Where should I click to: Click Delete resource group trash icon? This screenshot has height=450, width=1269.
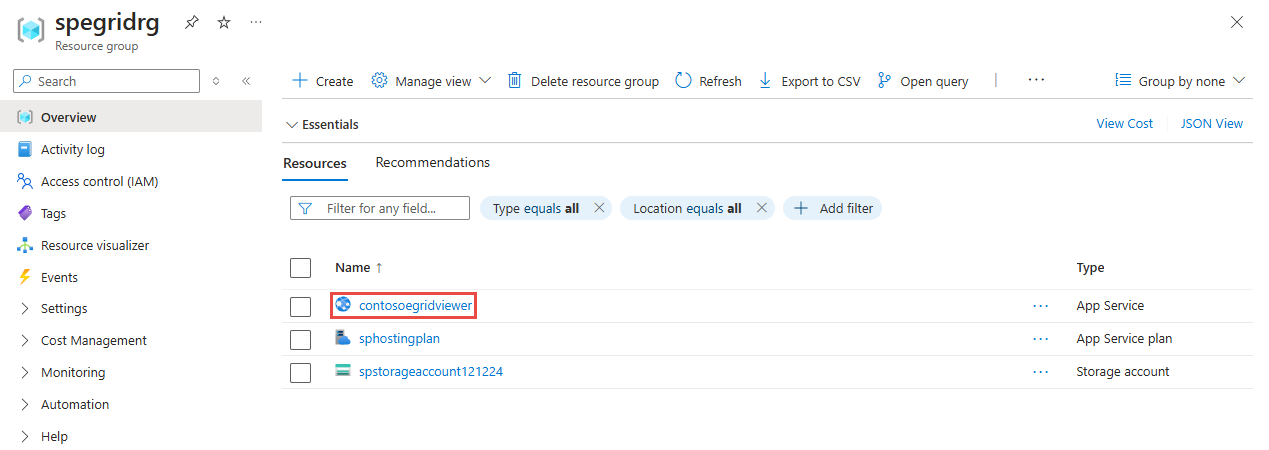pos(515,81)
